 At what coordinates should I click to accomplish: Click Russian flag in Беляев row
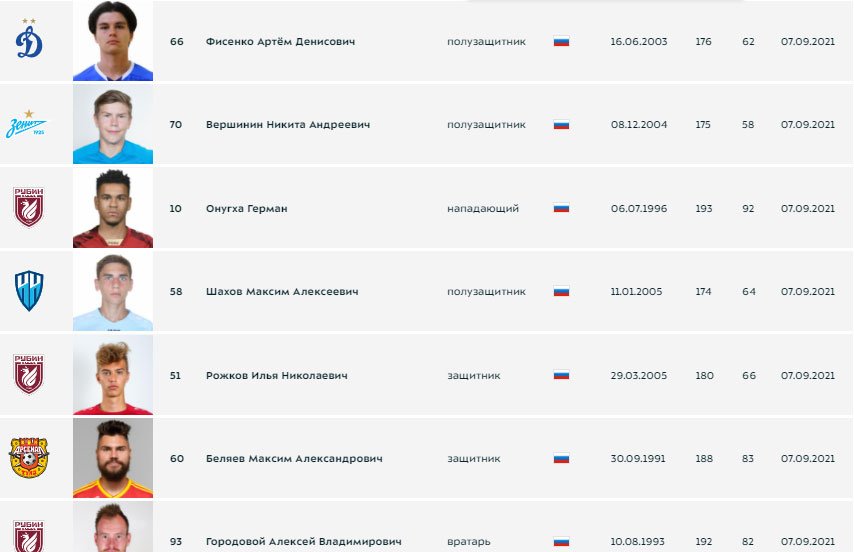562,458
